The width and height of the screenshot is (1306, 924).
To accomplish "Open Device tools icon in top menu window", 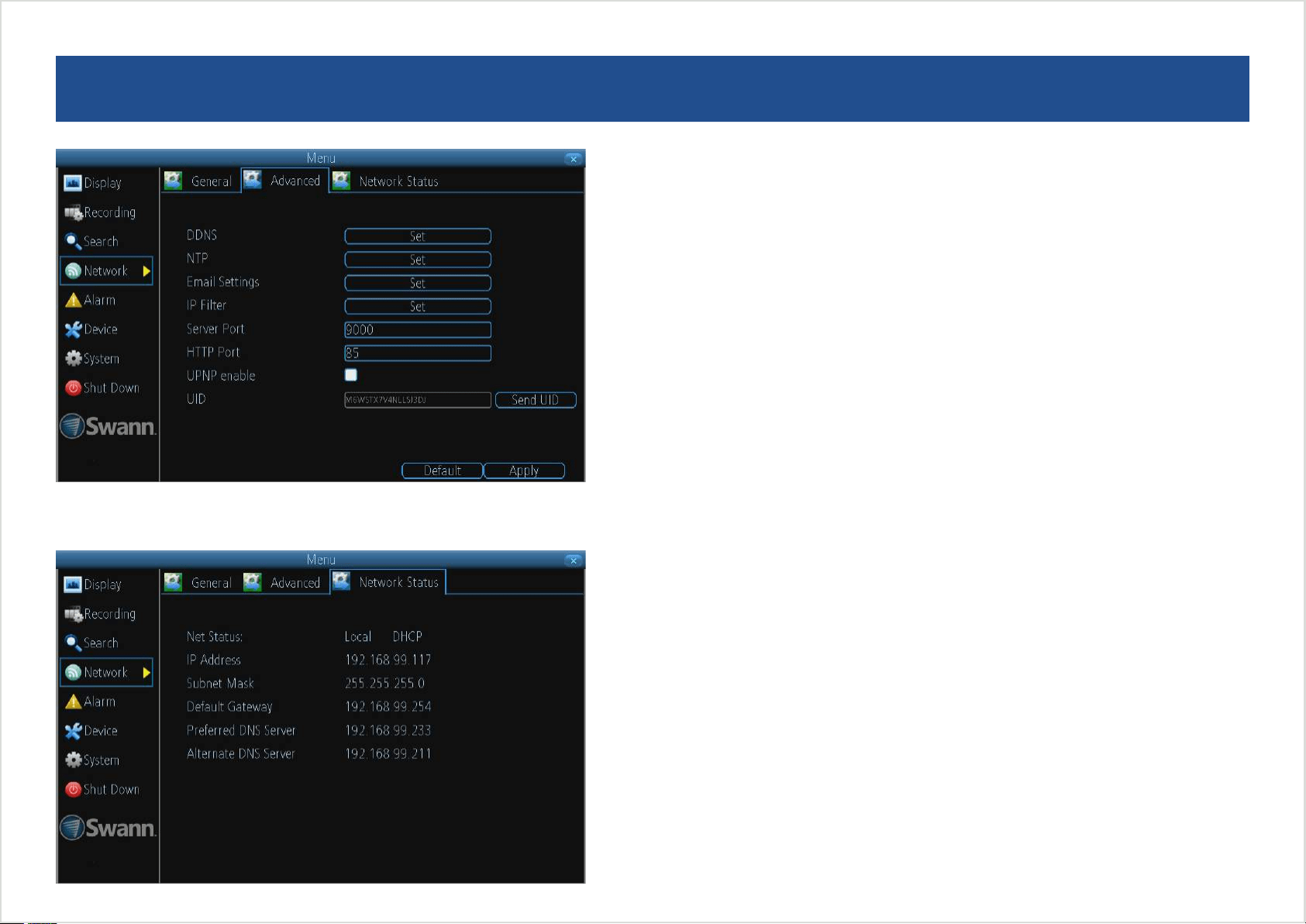I will (74, 329).
